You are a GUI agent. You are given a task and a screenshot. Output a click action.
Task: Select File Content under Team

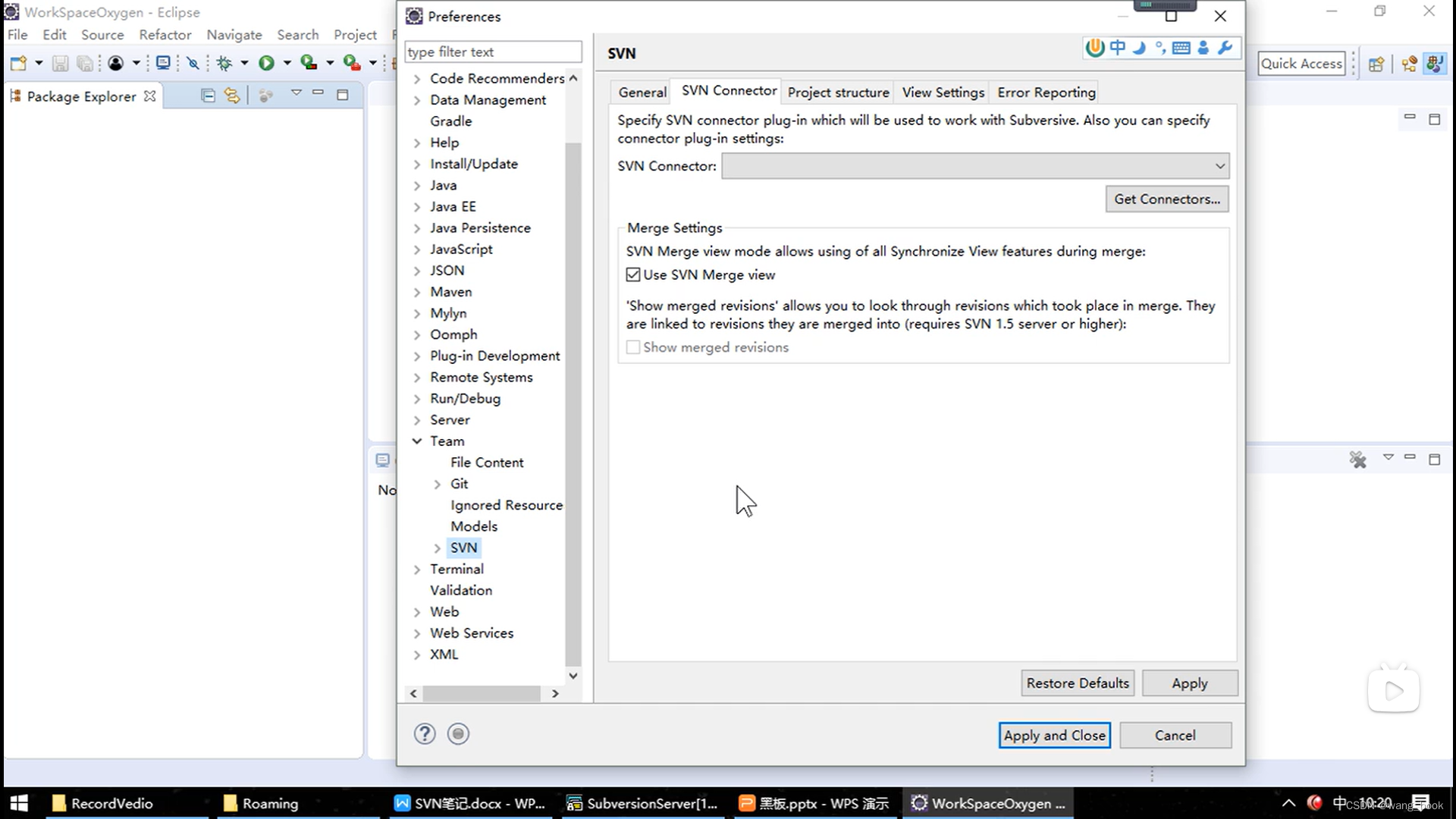click(487, 462)
